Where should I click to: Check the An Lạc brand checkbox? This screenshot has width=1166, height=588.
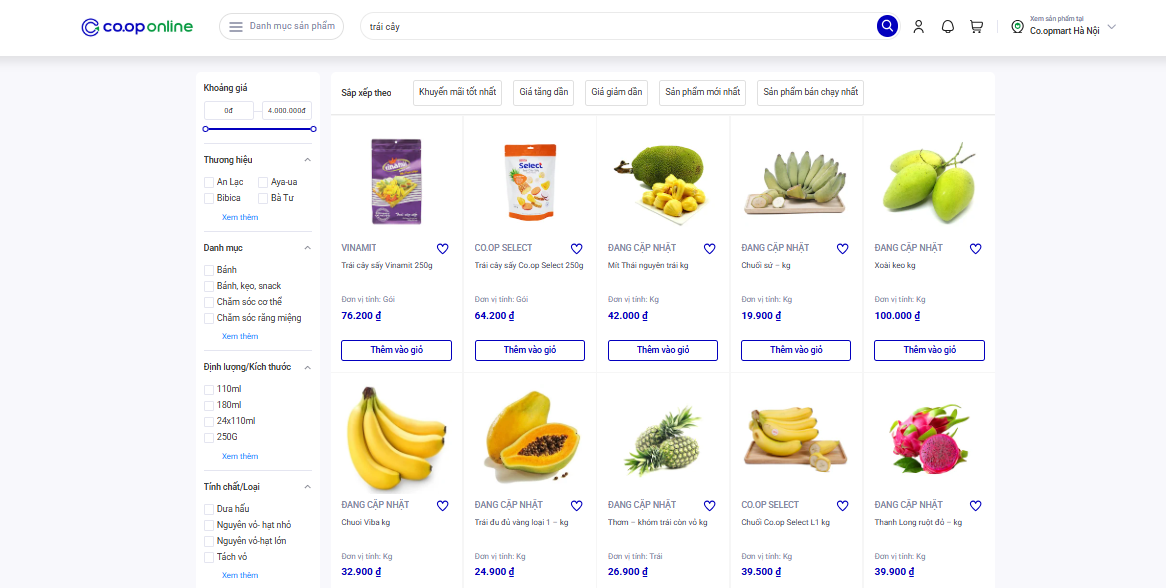[x=209, y=182]
